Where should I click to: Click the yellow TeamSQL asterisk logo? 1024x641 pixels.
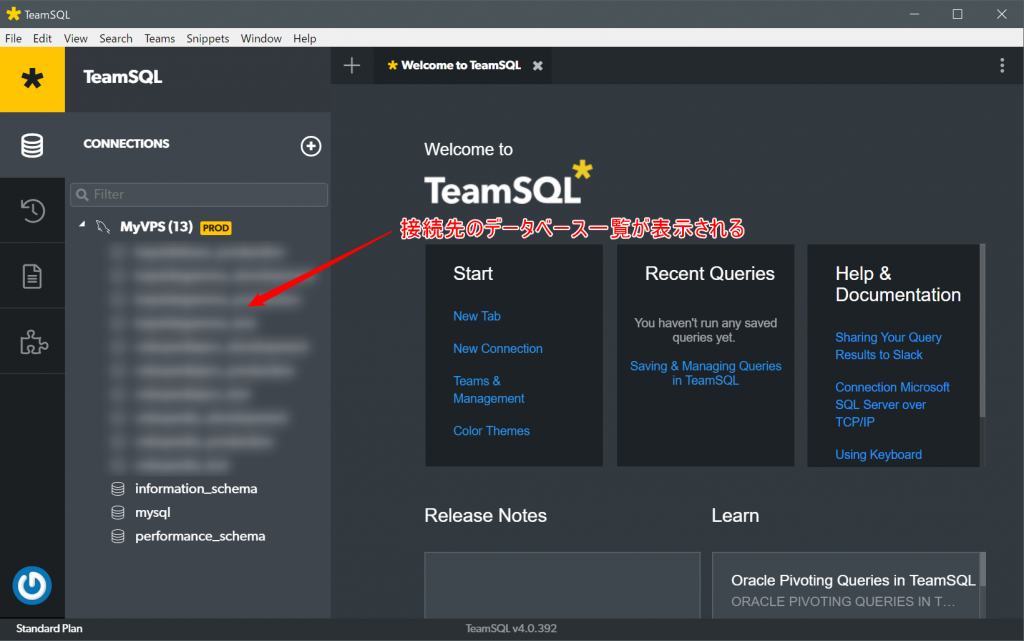[x=32, y=80]
